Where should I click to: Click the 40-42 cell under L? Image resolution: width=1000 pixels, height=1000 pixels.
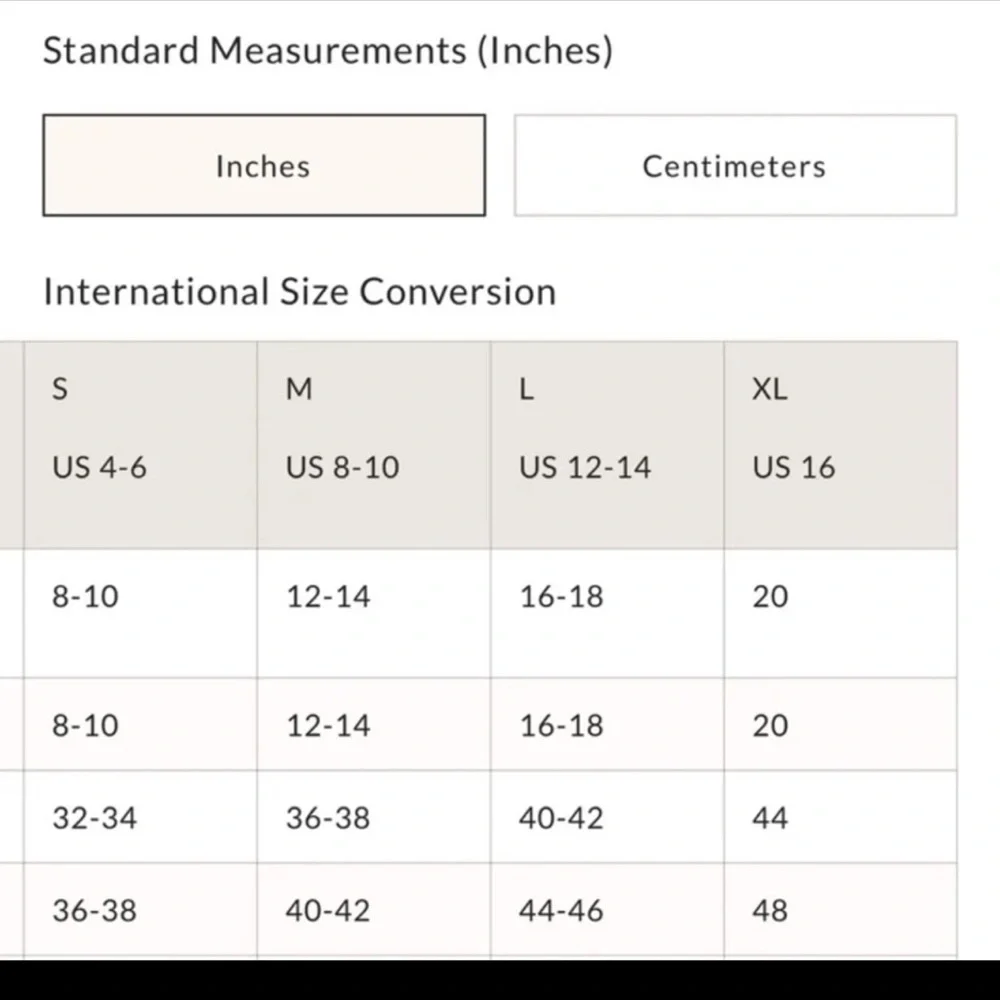pyautogui.click(x=608, y=817)
